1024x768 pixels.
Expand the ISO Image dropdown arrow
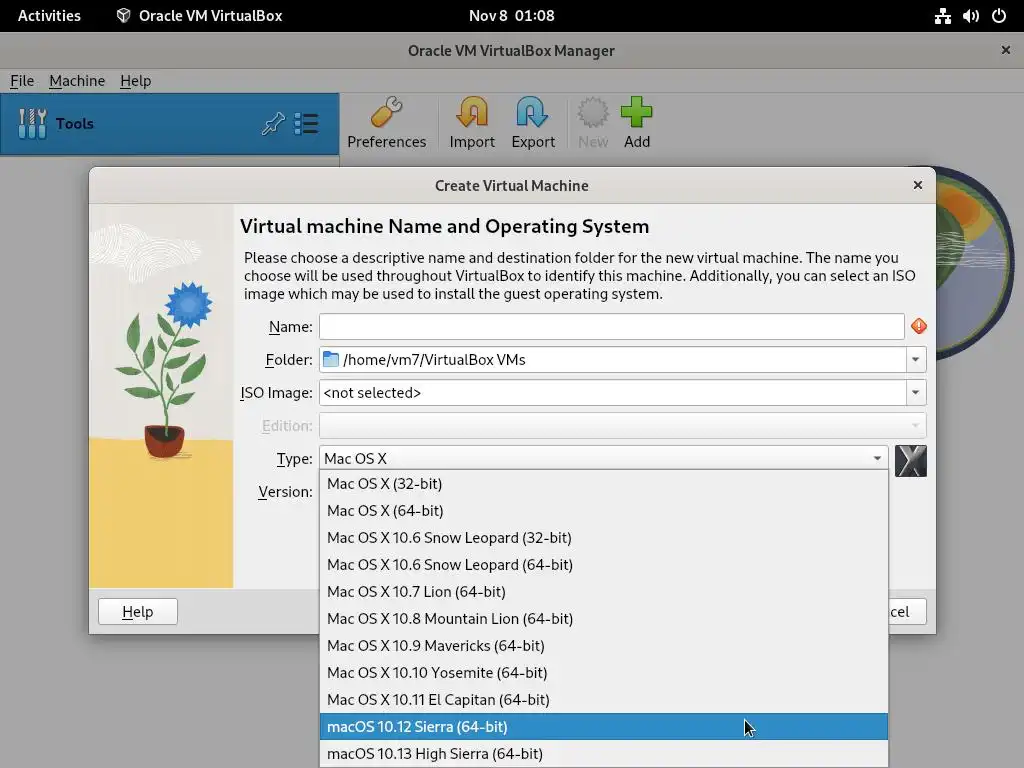[916, 392]
